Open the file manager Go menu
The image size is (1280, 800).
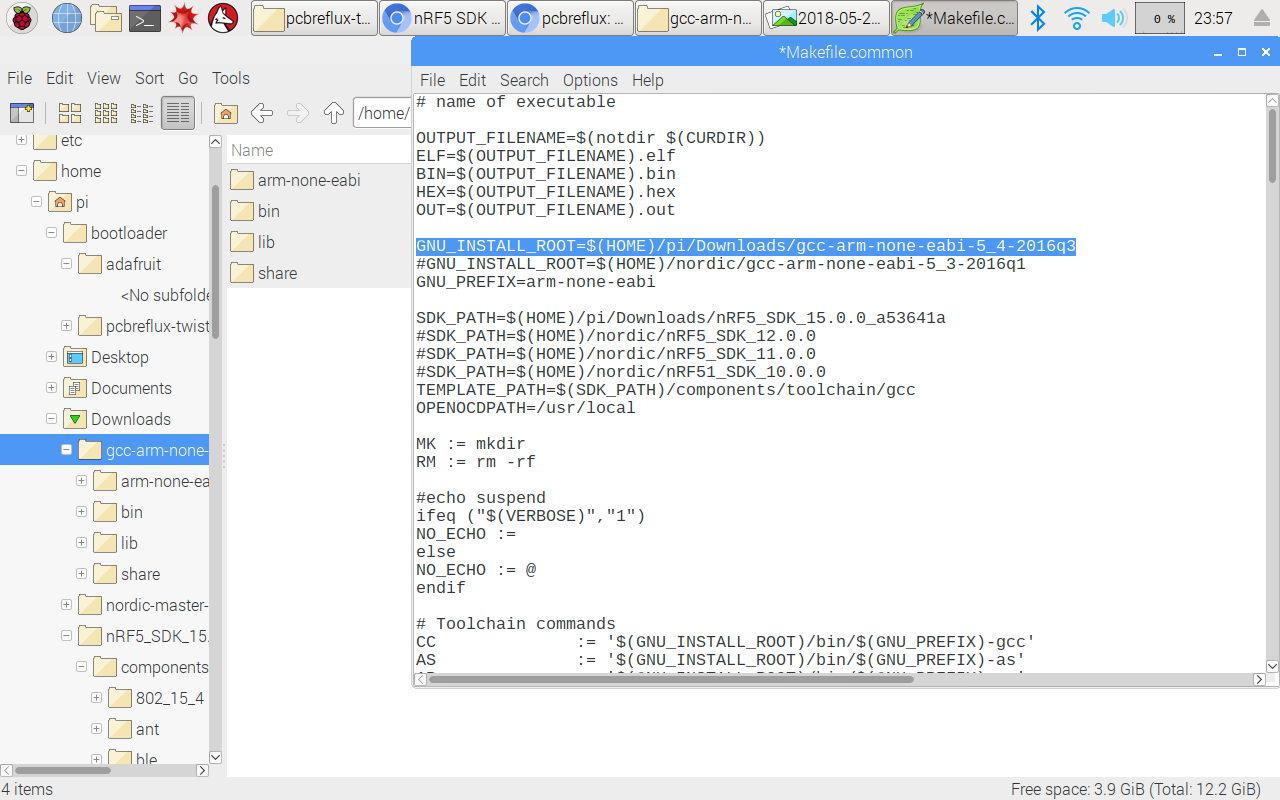(x=188, y=78)
